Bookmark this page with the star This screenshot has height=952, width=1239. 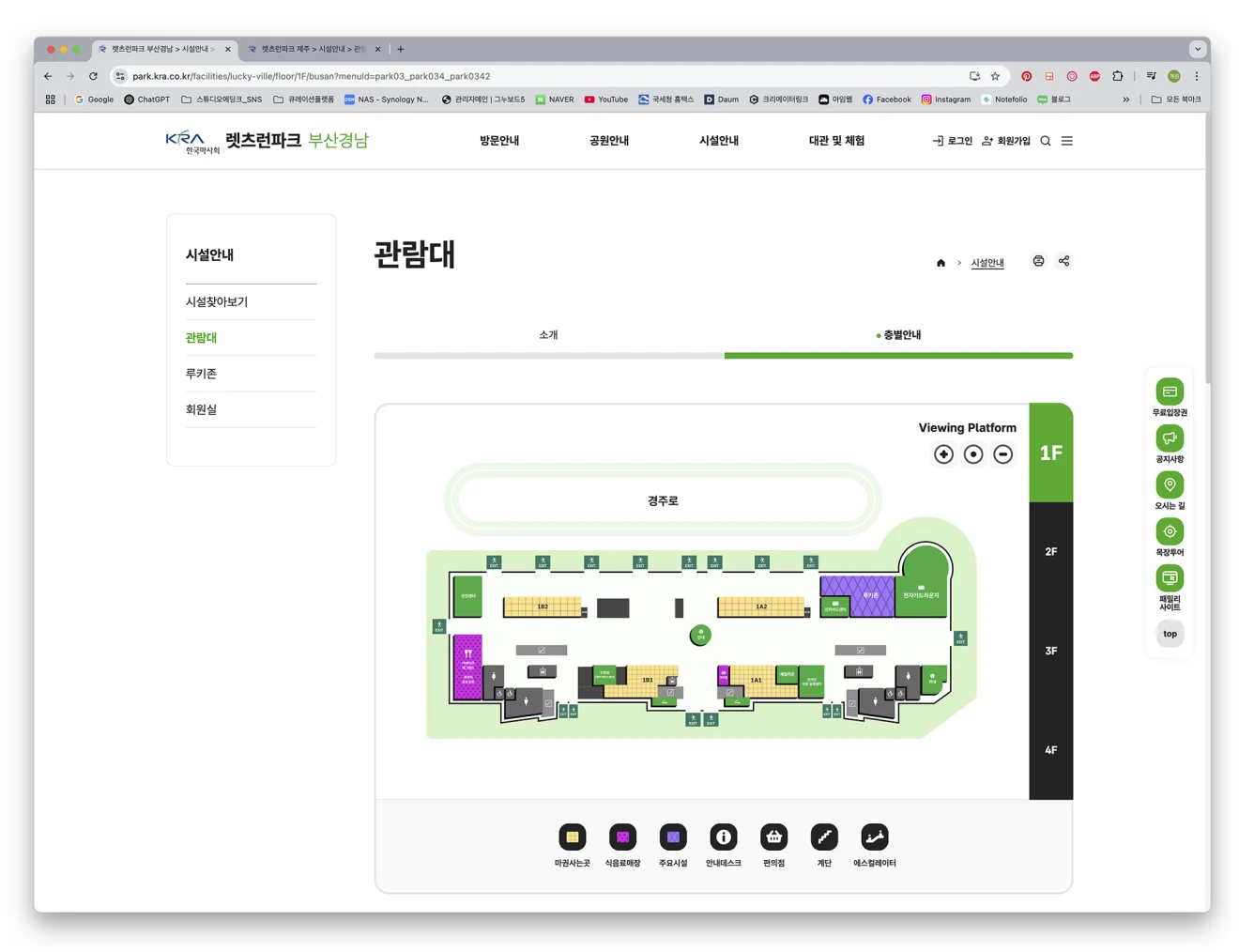pyautogui.click(x=995, y=76)
